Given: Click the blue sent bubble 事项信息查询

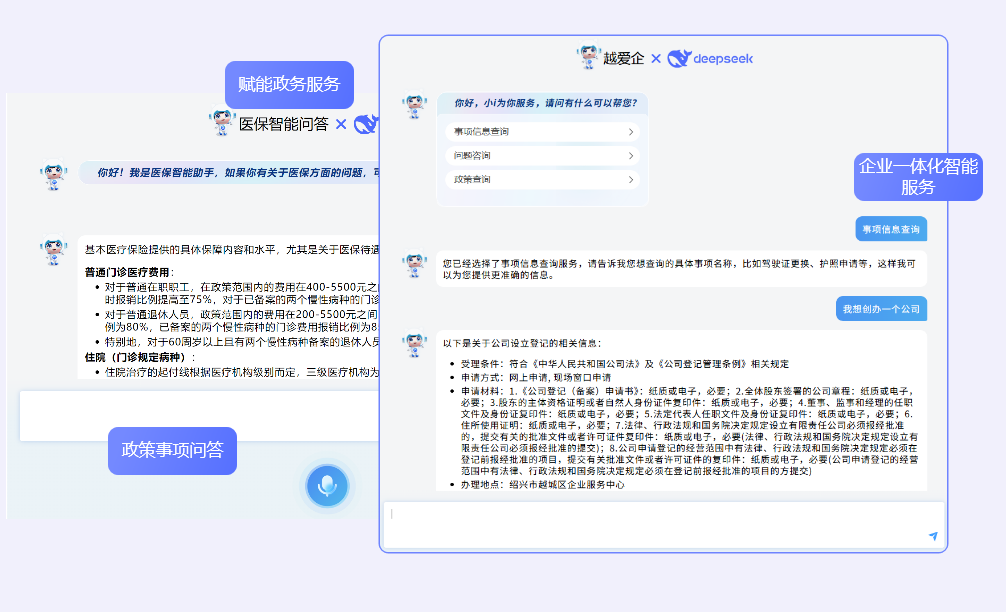Looking at the screenshot, I should coord(890,230).
